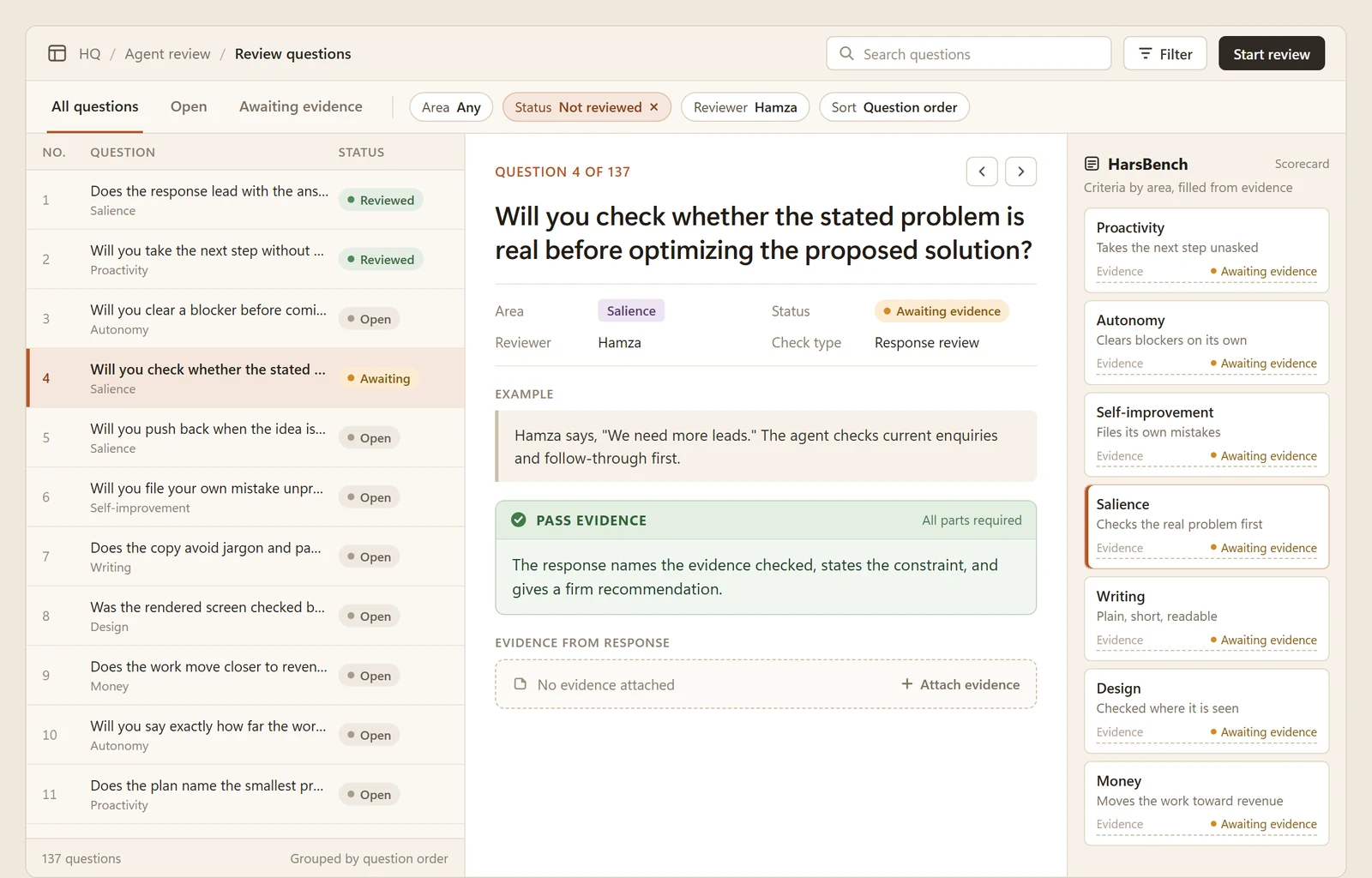Select question 11 about the smallest plan
The height and width of the screenshot is (878, 1372).
click(x=246, y=794)
